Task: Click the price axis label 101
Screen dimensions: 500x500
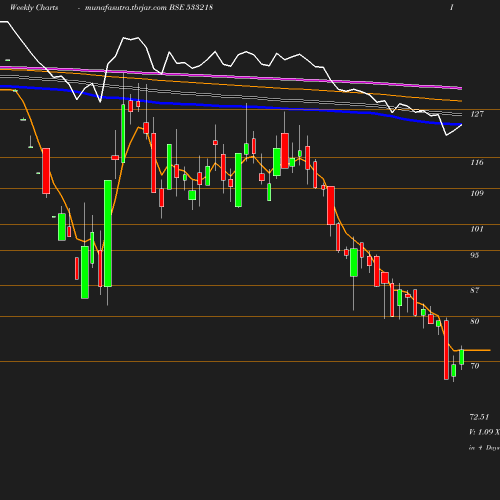Action: coord(477,229)
